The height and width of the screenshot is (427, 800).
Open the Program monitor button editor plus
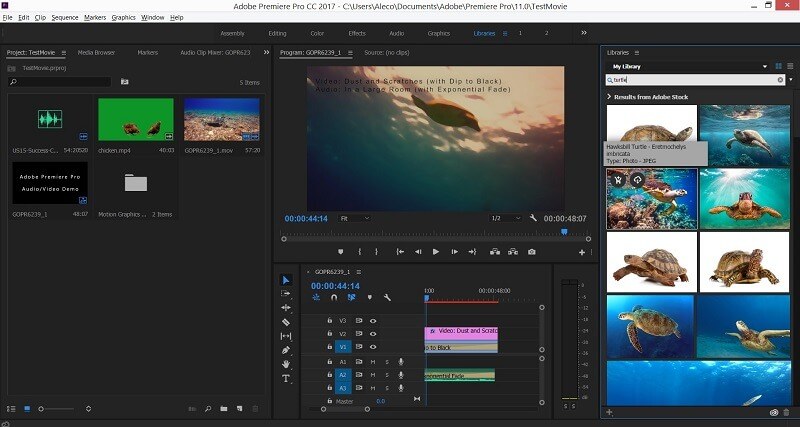point(582,252)
